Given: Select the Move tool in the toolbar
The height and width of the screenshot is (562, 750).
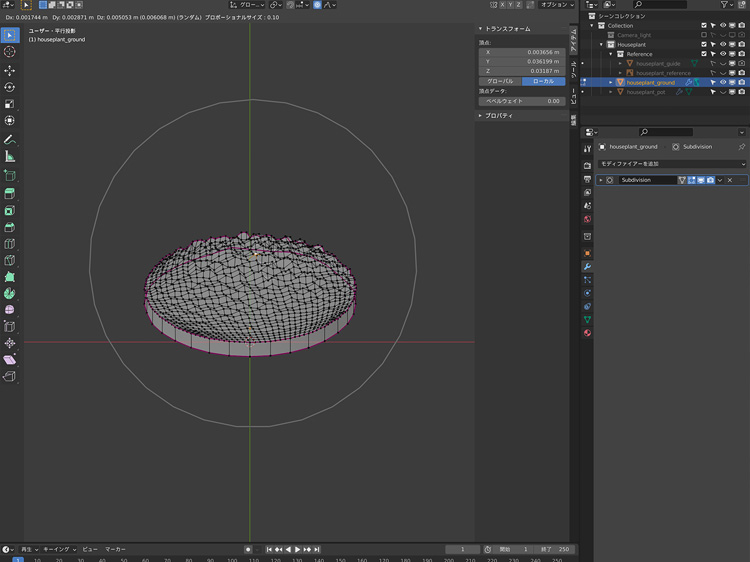Looking at the screenshot, I should click(x=10, y=70).
